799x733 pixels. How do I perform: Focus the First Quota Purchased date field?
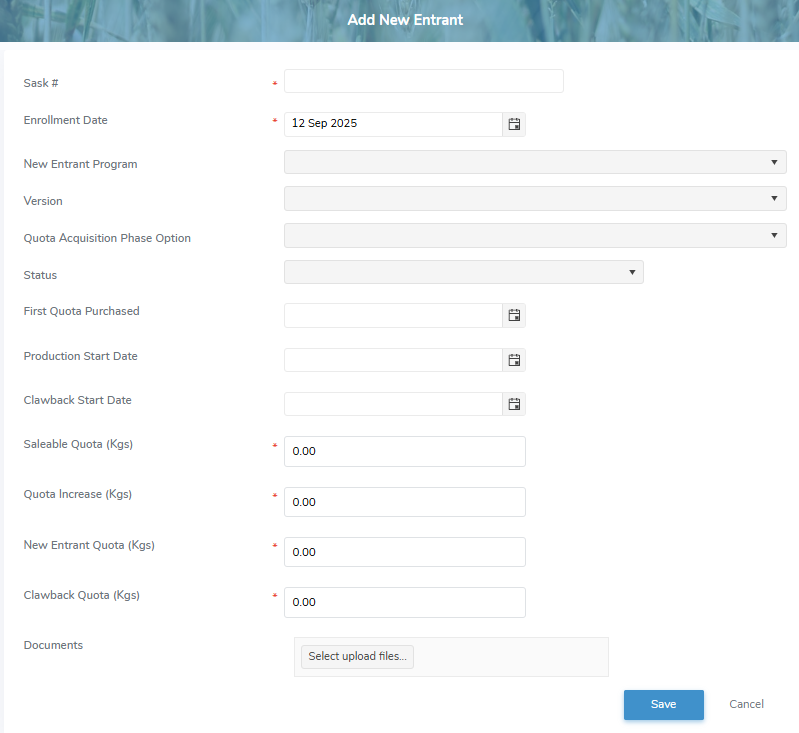[392, 315]
